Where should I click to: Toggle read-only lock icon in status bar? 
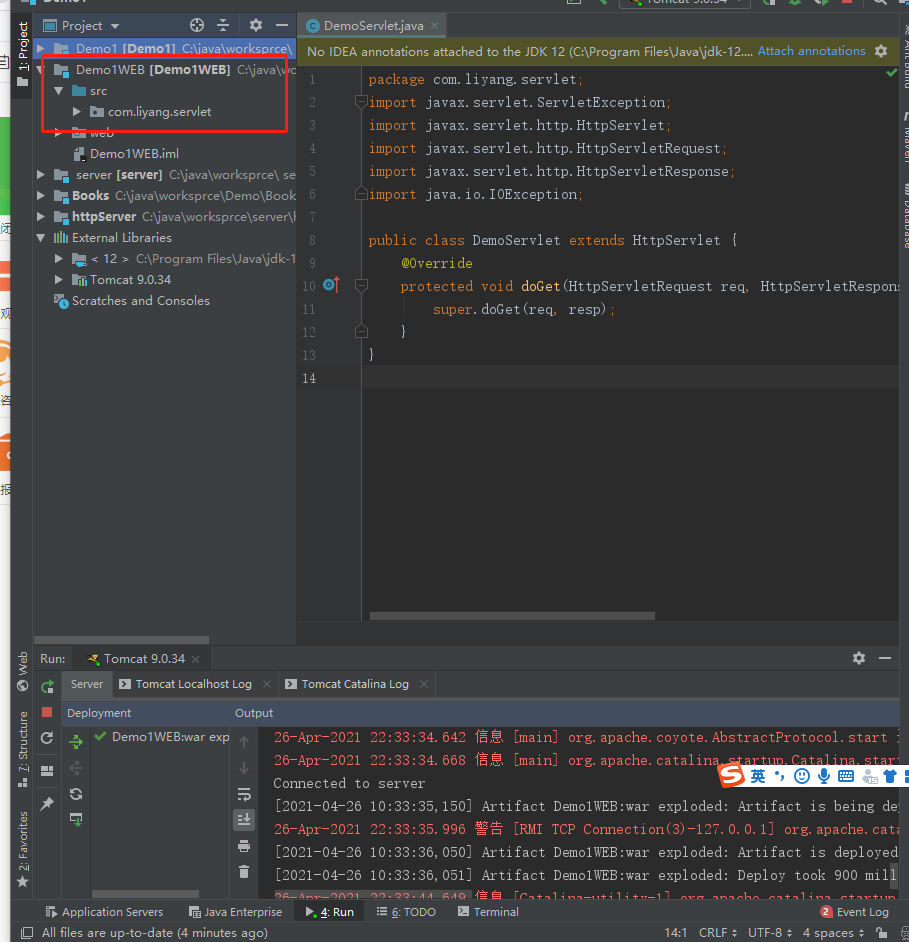pos(881,932)
